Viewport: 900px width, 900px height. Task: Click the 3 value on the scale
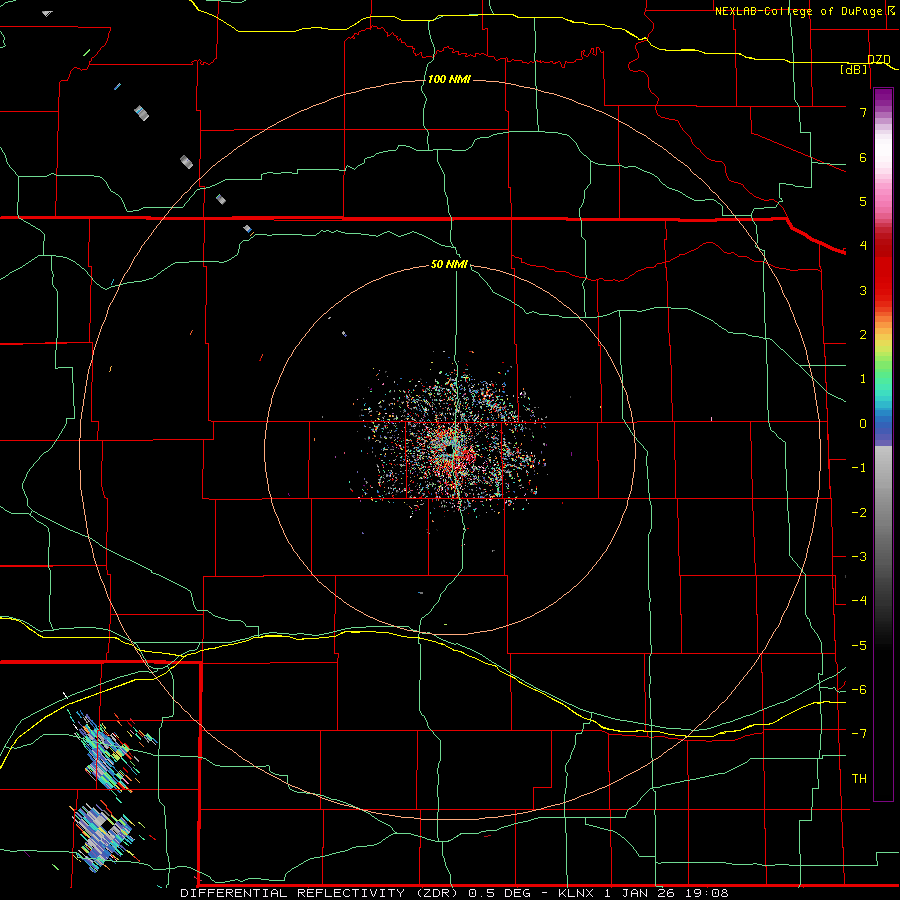(x=863, y=290)
